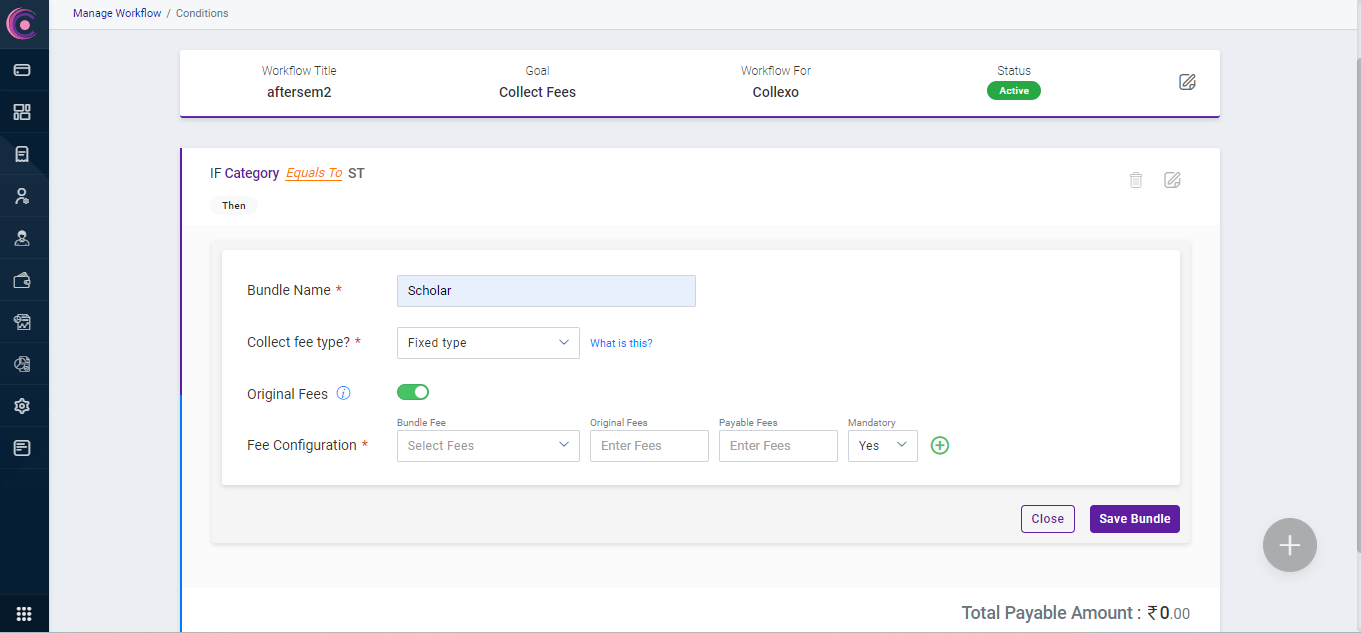Screen dimensions: 1361x633
Task: Edit workflow details via header pencil icon
Action: tap(1187, 82)
